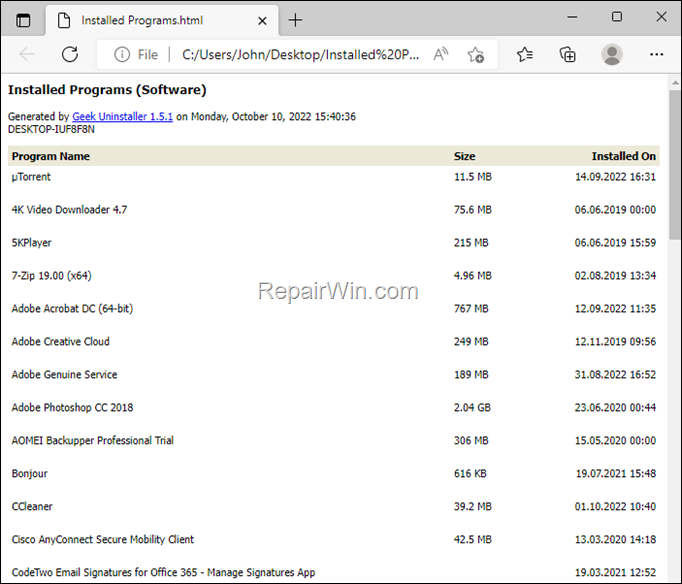This screenshot has height=584, width=682.
Task: Open the Geek Uninstaller 1.5.1 link
Action: [122, 117]
